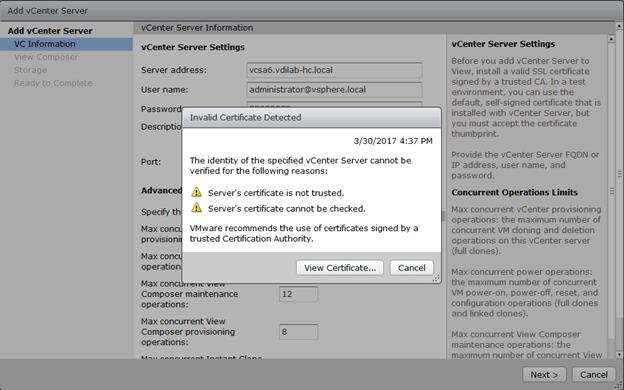Cancel the Invalid Certificate dialog
The height and width of the screenshot is (390, 624).
pyautogui.click(x=411, y=268)
